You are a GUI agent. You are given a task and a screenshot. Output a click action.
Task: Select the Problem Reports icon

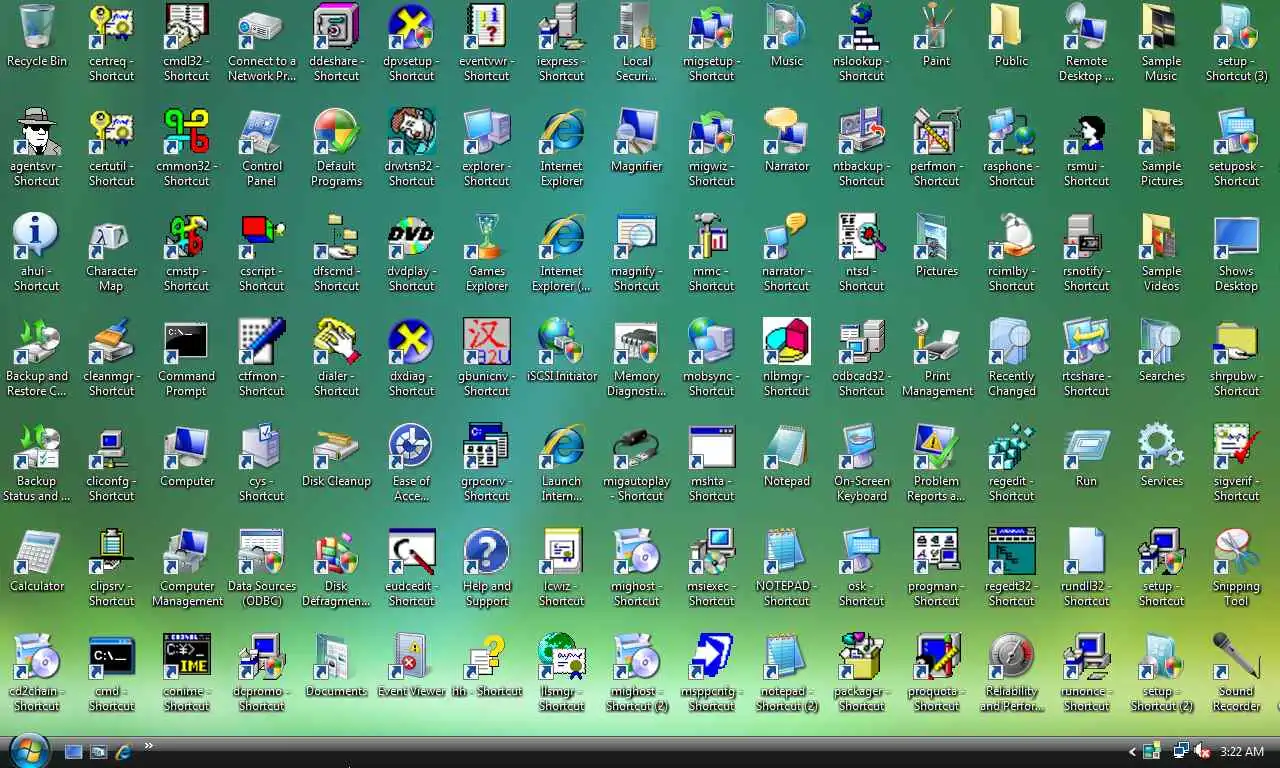937,447
